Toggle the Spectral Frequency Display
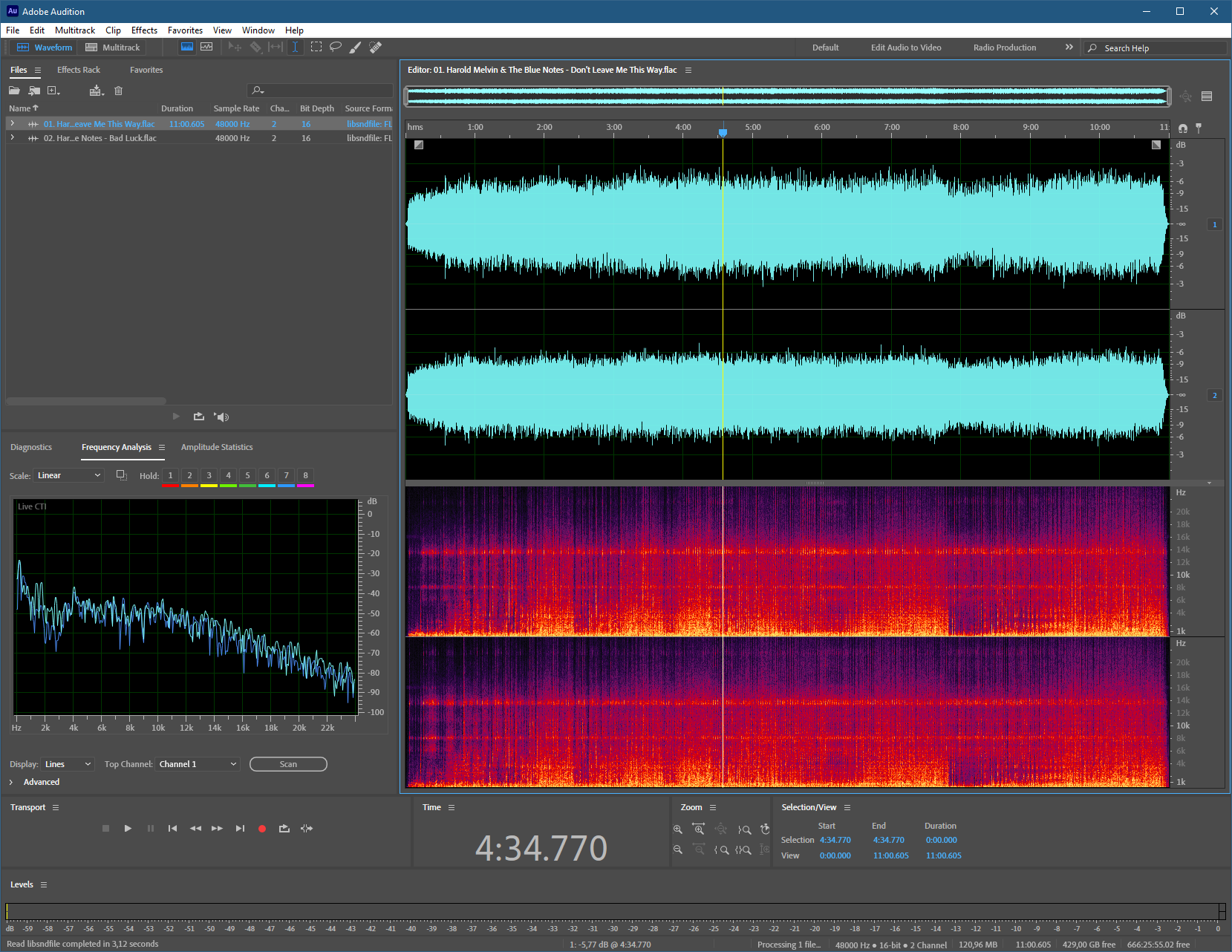 coord(187,47)
